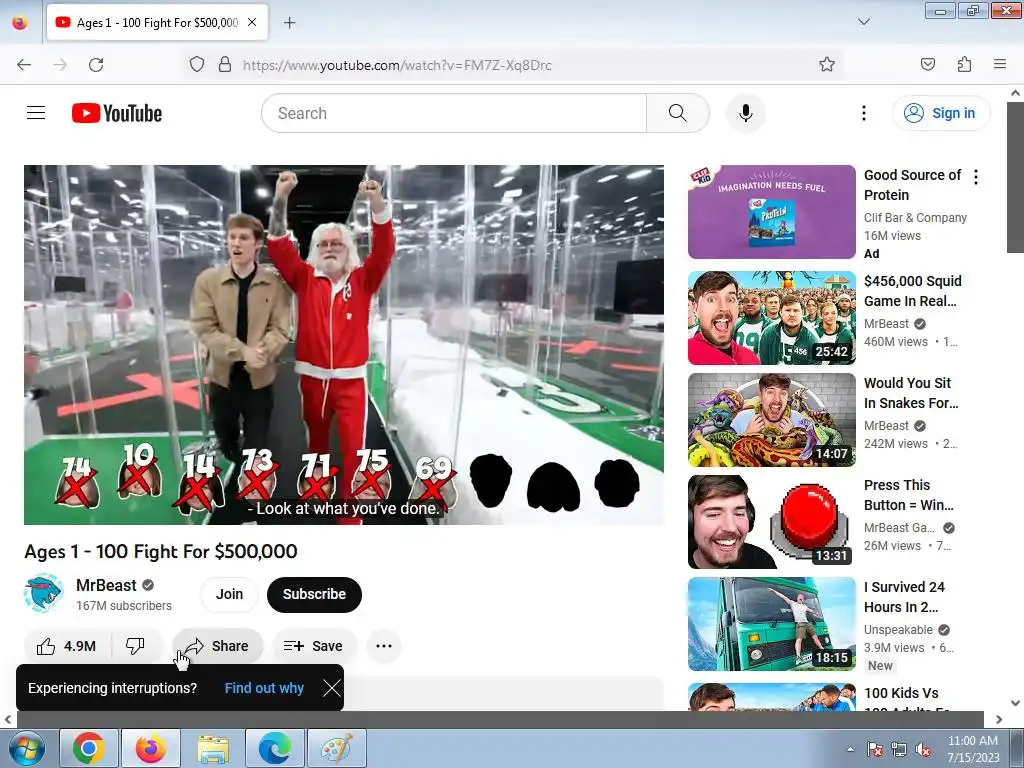
Task: Open the Windows Start menu
Action: pyautogui.click(x=26, y=748)
